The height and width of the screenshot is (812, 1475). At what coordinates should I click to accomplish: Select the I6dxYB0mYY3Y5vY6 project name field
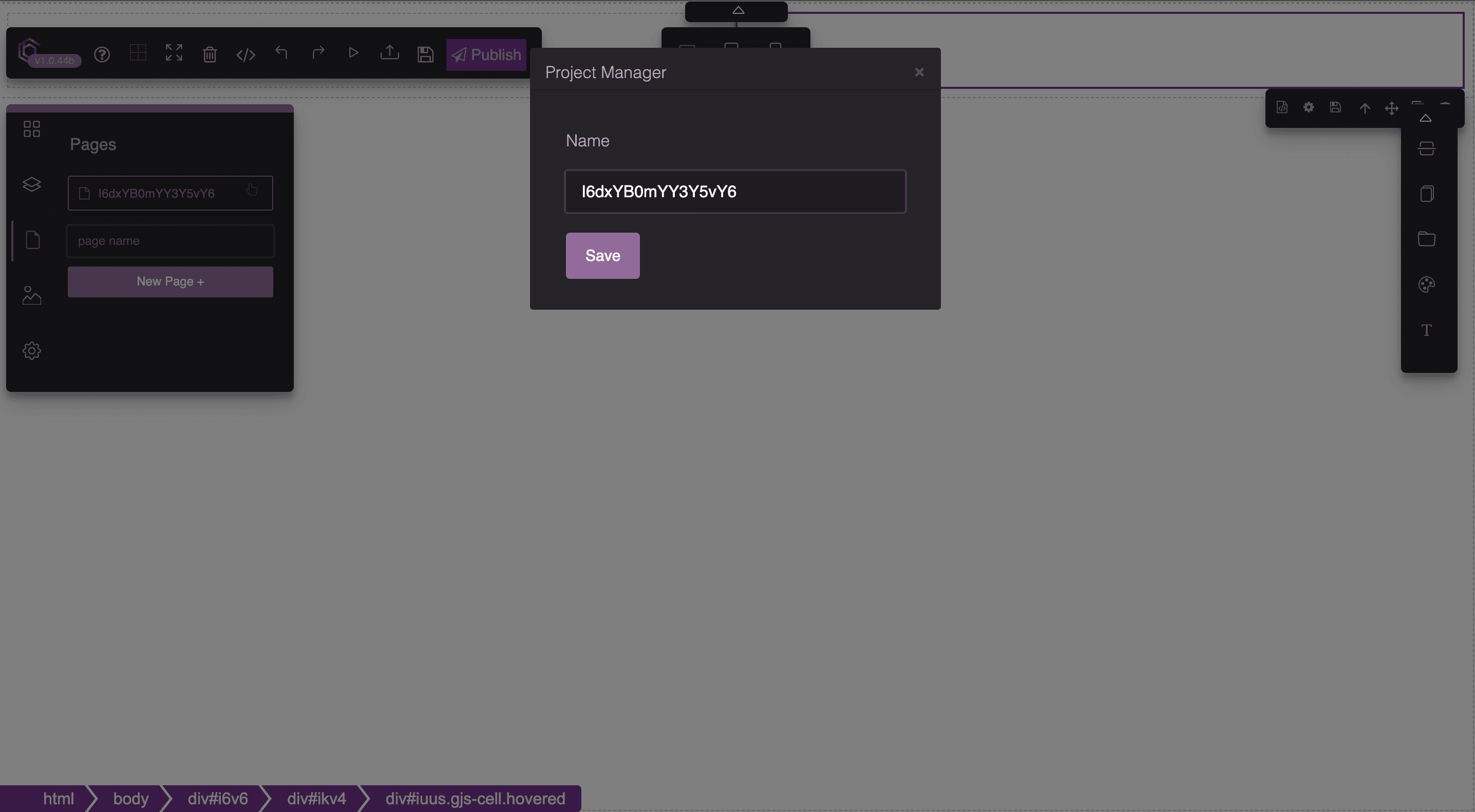735,191
